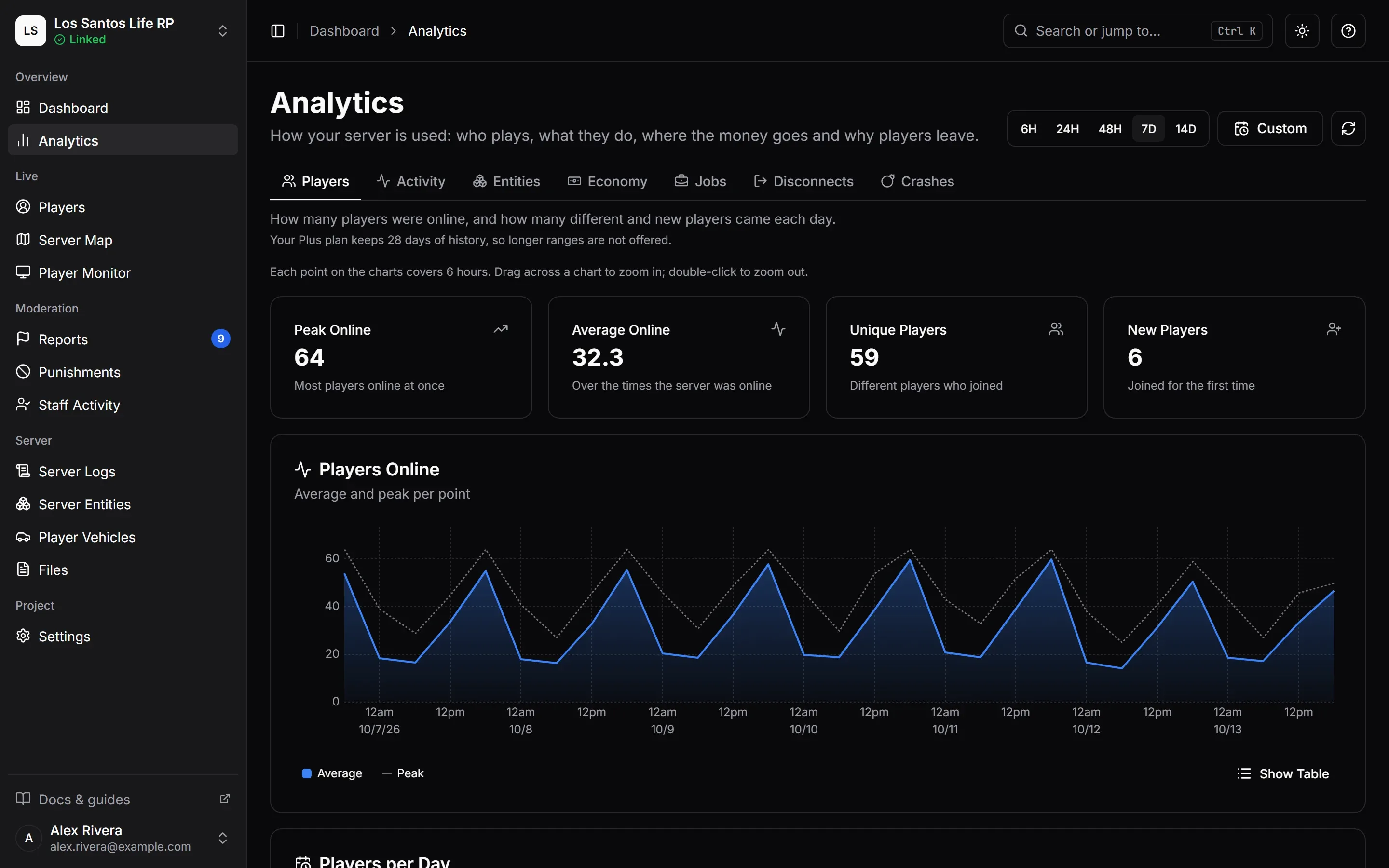Select the 14D time range

coord(1185,129)
